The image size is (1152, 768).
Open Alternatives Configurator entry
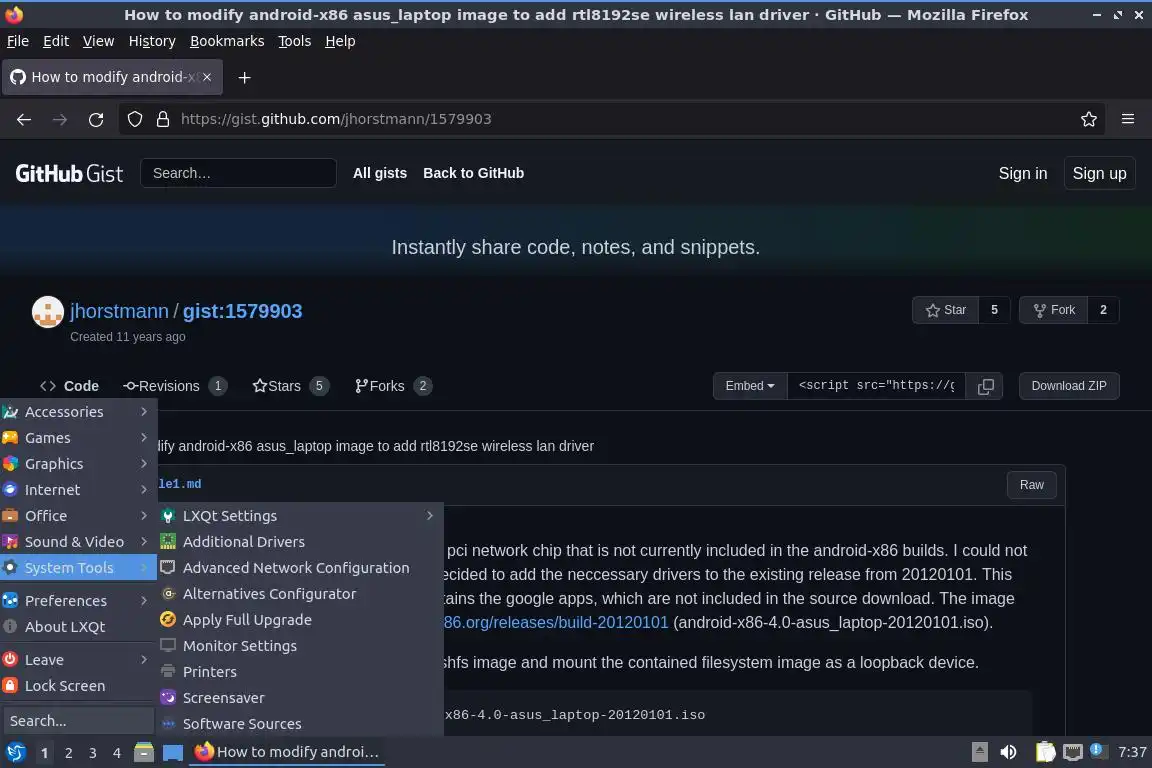coord(300,594)
